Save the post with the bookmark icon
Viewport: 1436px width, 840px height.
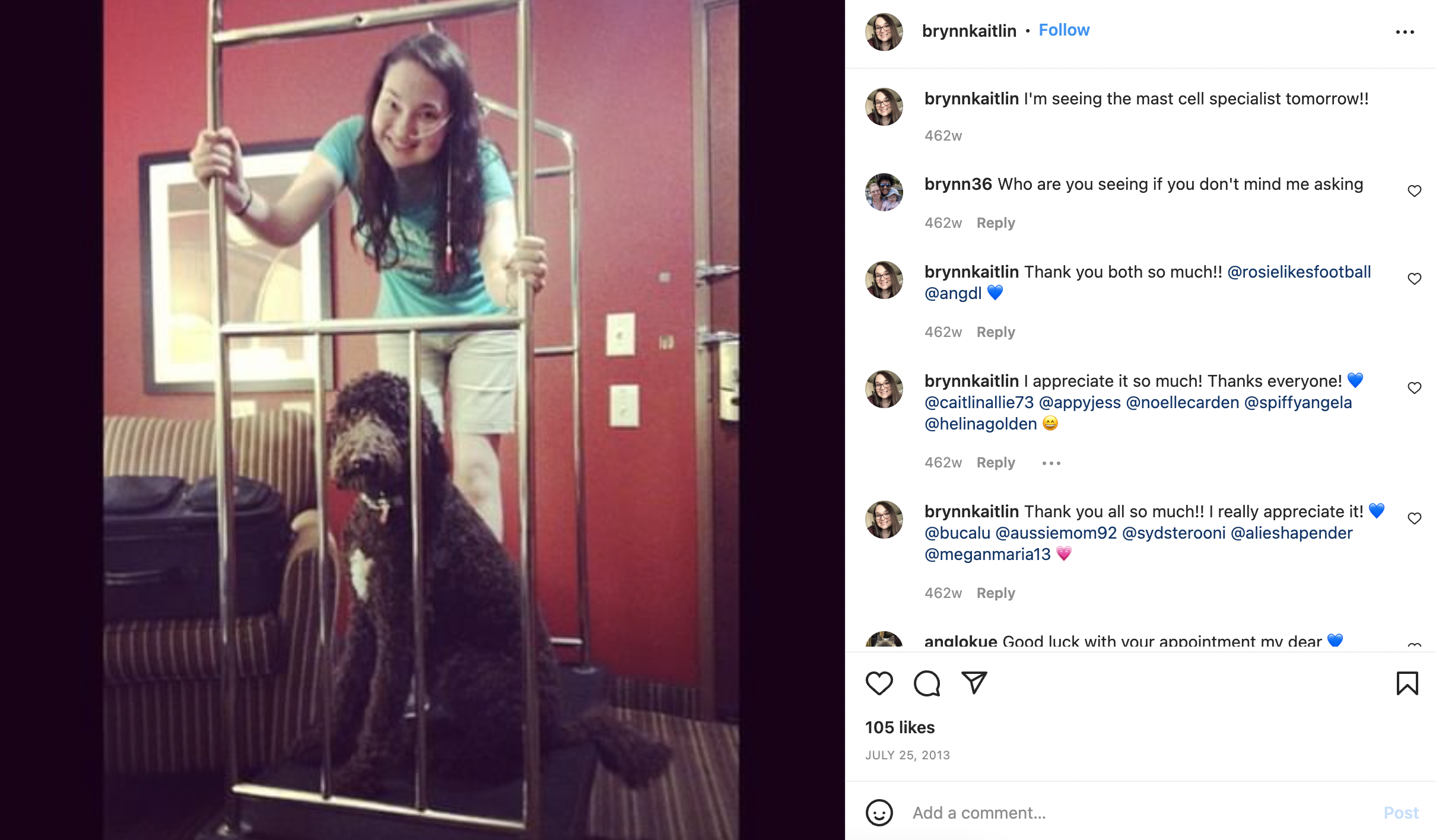1407,683
